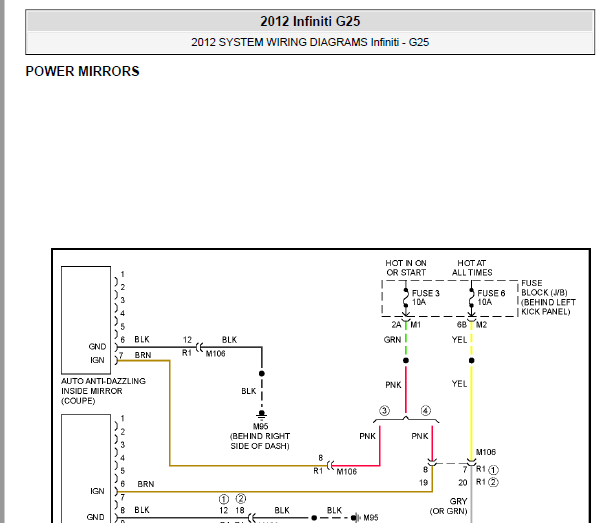Viewport: 602px width, 523px height.
Task: Click the 'GRN' wire color label
Action: (392, 340)
